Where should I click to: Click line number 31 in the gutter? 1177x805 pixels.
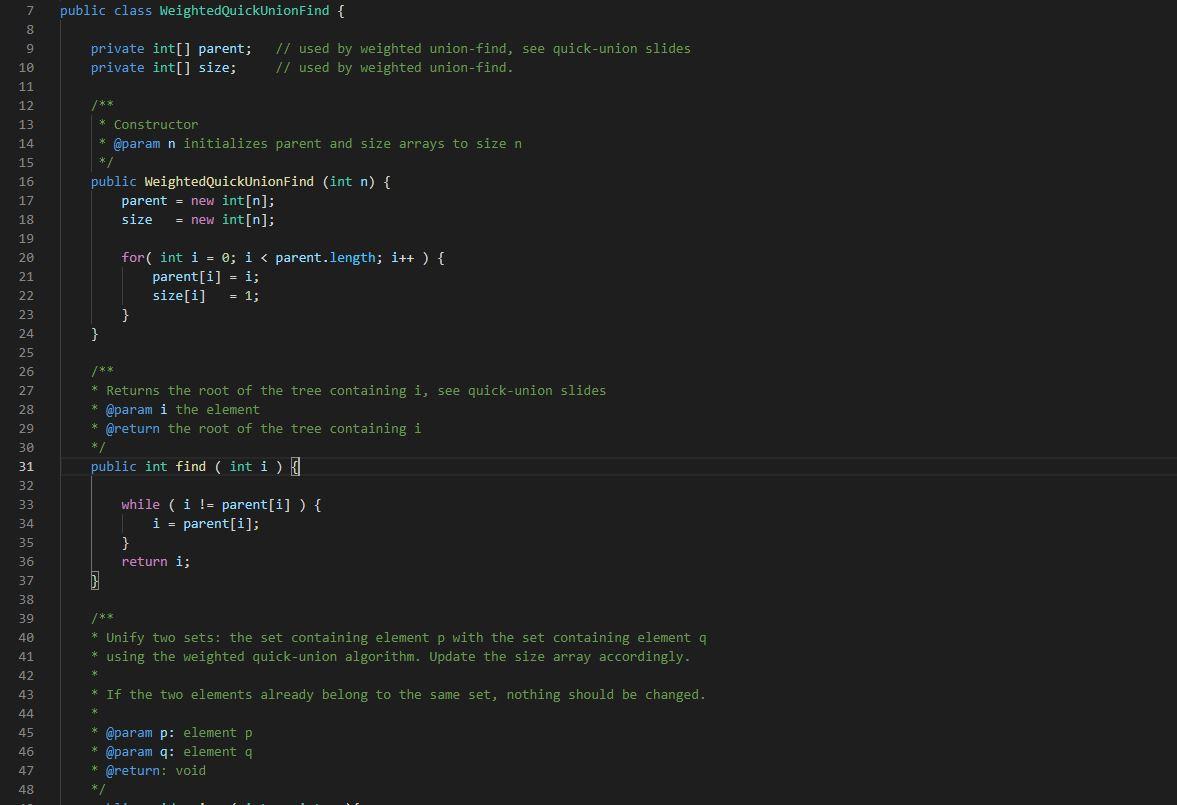(x=26, y=466)
